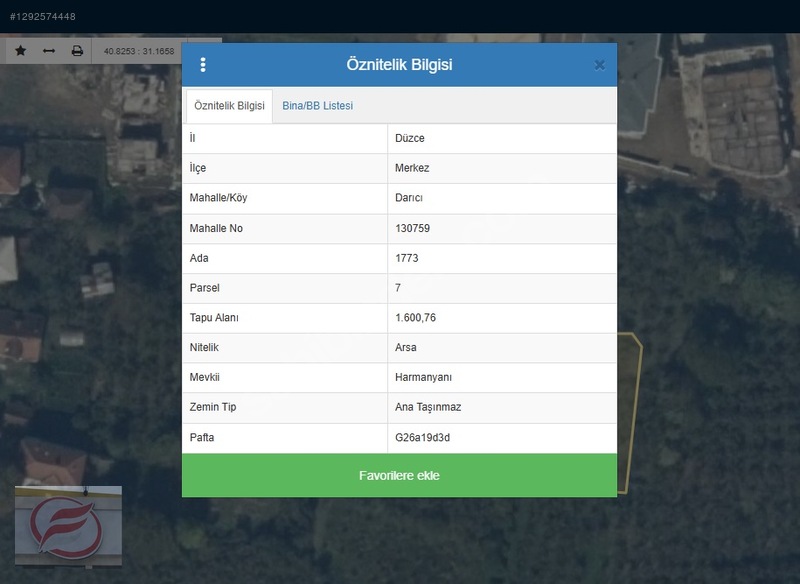Select the measure distance arrow tool
The width and height of the screenshot is (800, 584).
coord(49,50)
